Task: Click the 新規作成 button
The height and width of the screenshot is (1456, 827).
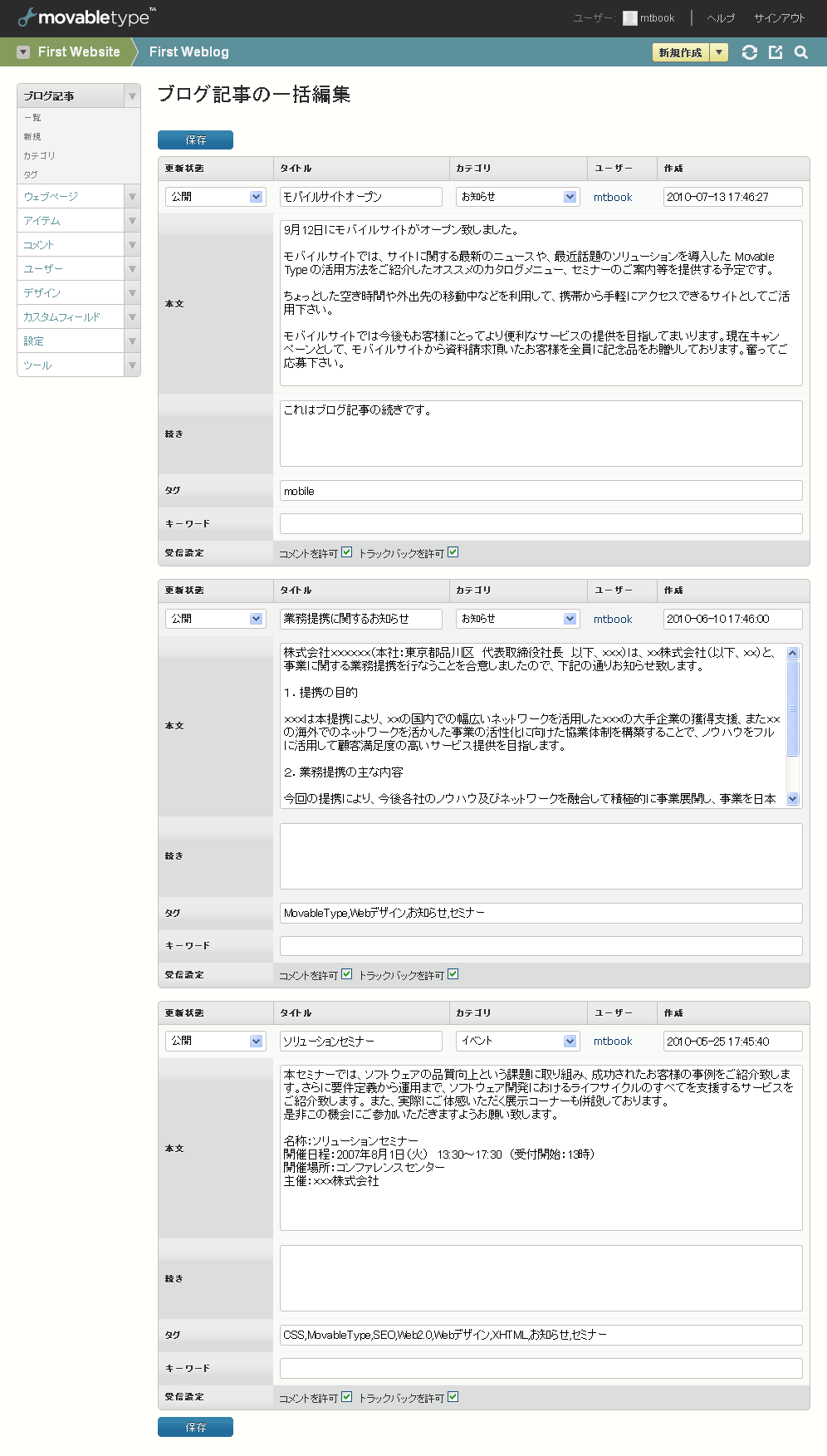Action: [681, 52]
